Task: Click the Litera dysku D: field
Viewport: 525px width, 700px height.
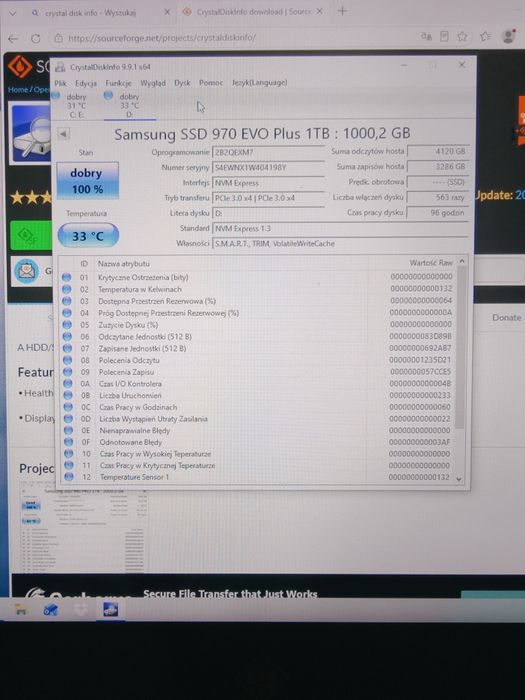Action: coord(268,213)
